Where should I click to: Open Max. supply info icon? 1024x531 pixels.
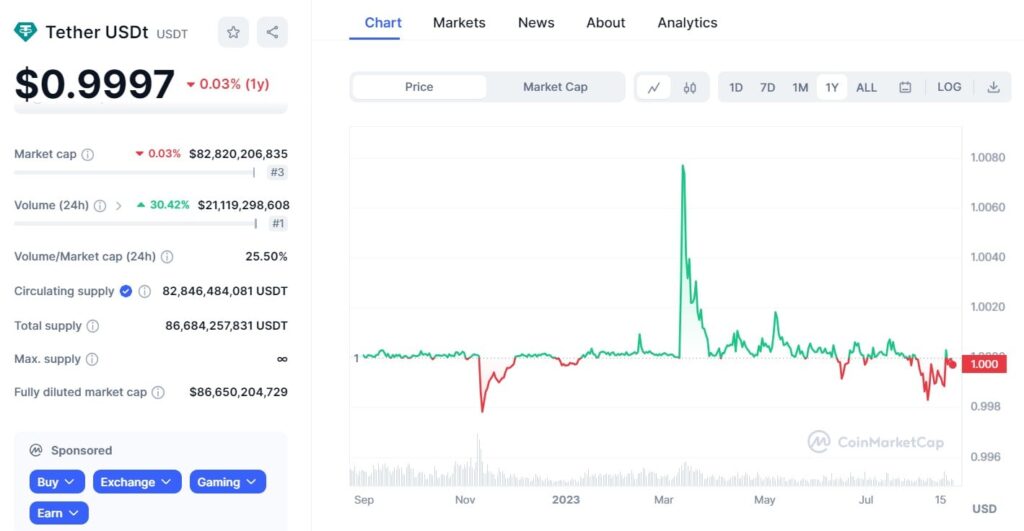92,359
